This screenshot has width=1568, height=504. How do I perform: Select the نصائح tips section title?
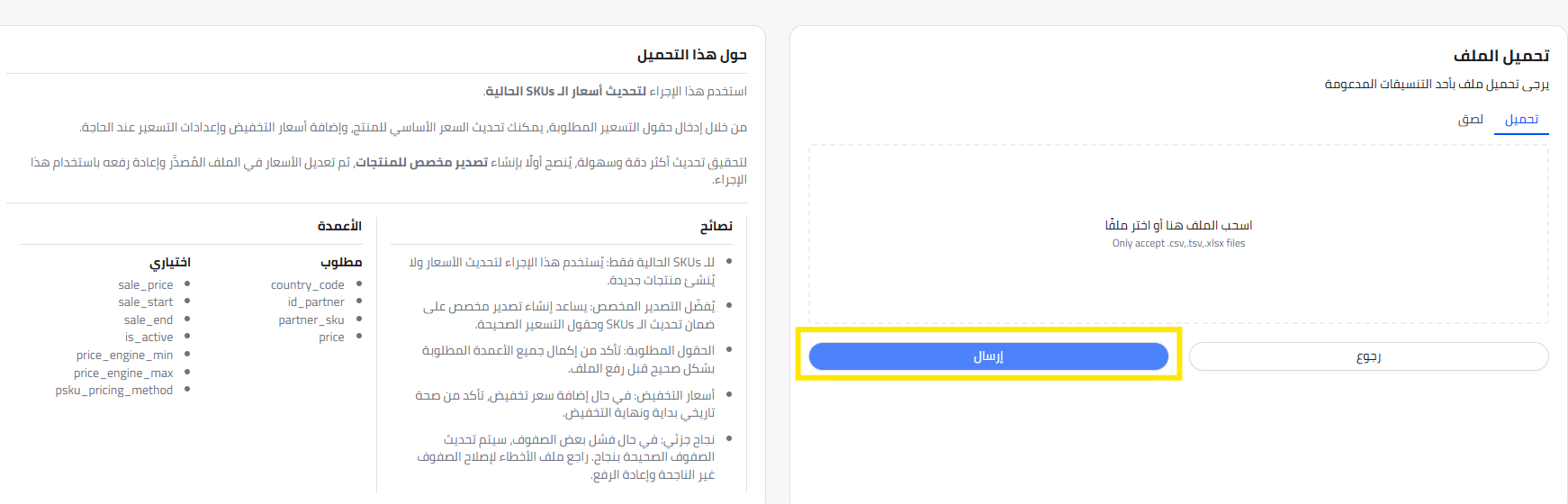click(716, 226)
